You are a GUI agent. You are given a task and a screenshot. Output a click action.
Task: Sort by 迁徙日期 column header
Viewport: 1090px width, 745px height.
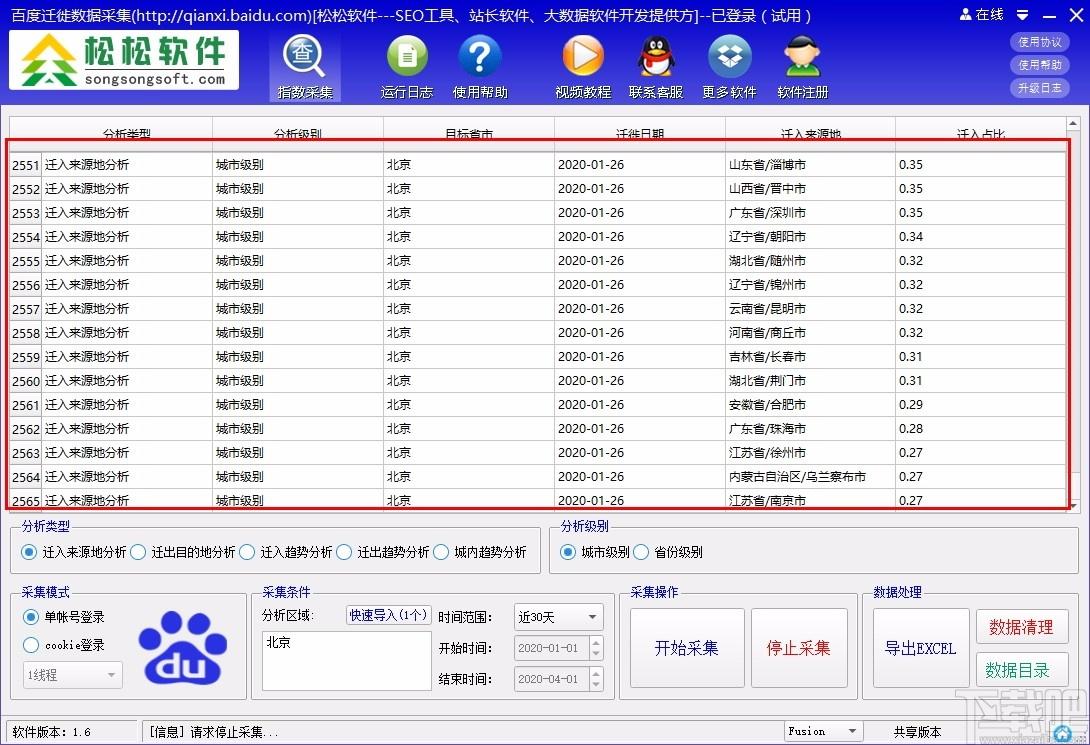(640, 133)
